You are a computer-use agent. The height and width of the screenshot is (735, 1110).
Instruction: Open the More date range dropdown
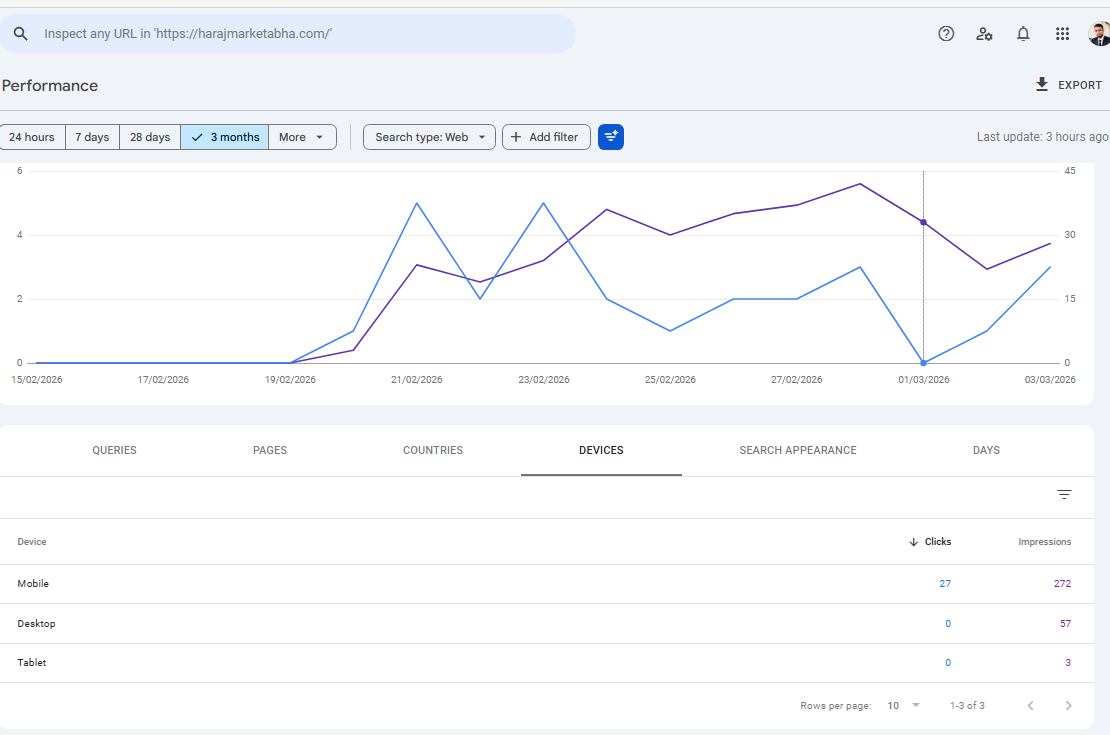click(x=302, y=137)
